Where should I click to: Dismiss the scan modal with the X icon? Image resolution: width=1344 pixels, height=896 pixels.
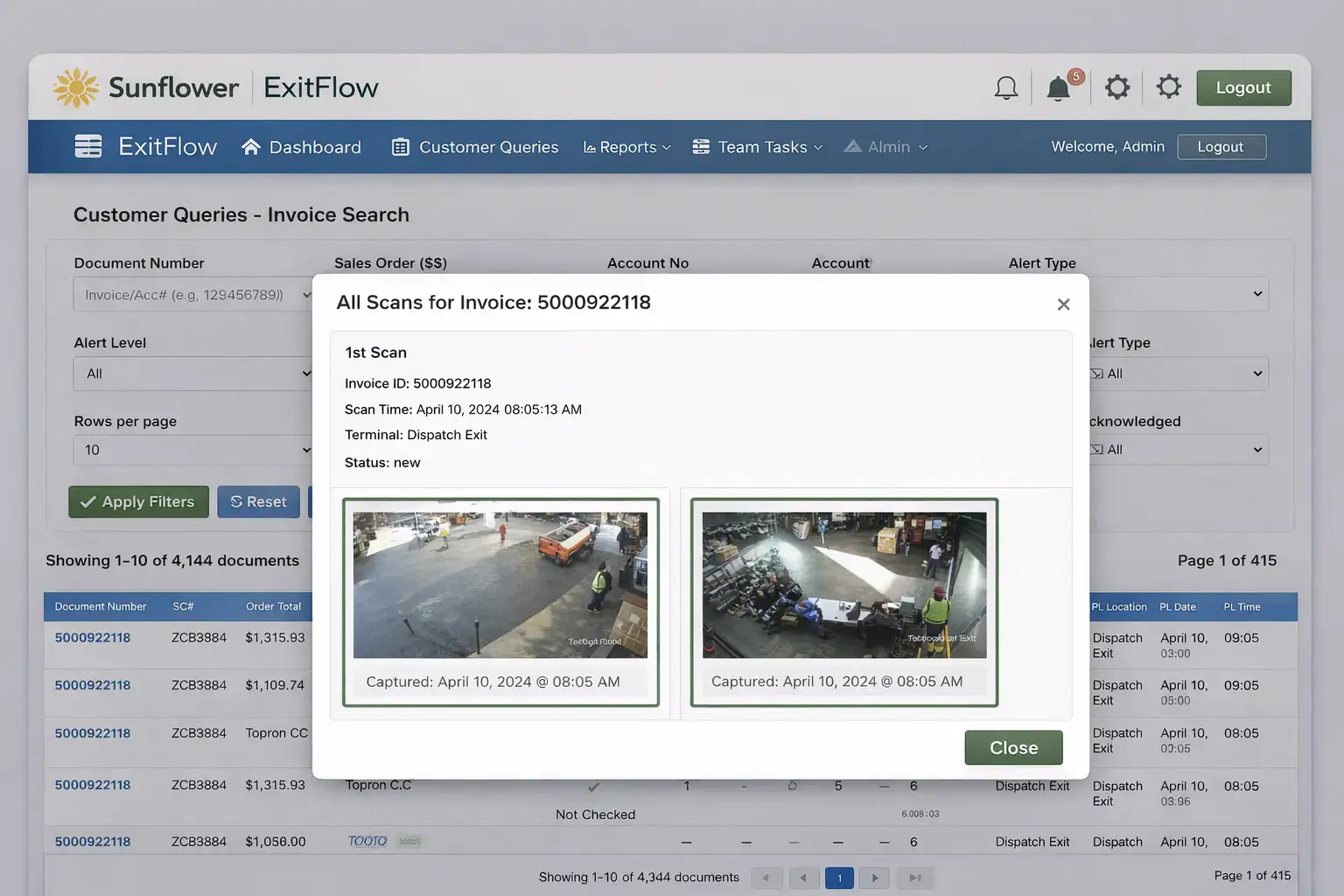(1063, 304)
